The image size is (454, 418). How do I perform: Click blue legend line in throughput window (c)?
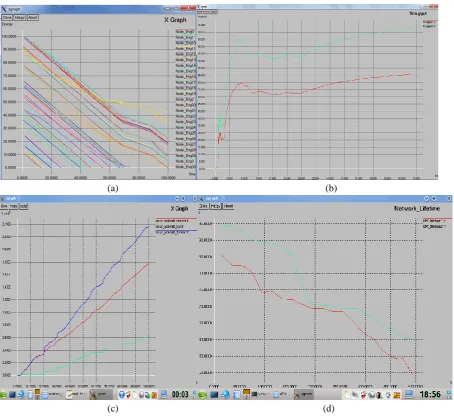point(176,231)
